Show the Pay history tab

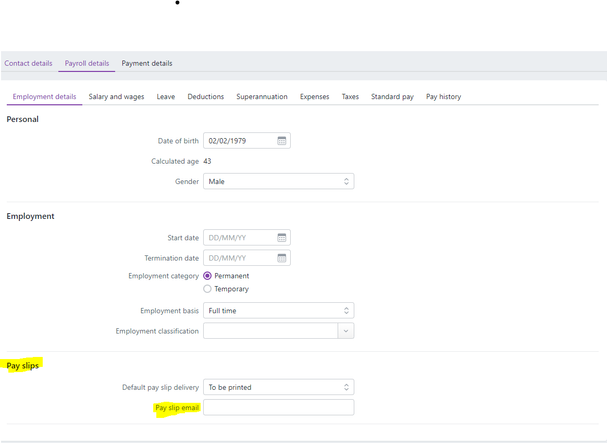[x=443, y=97]
